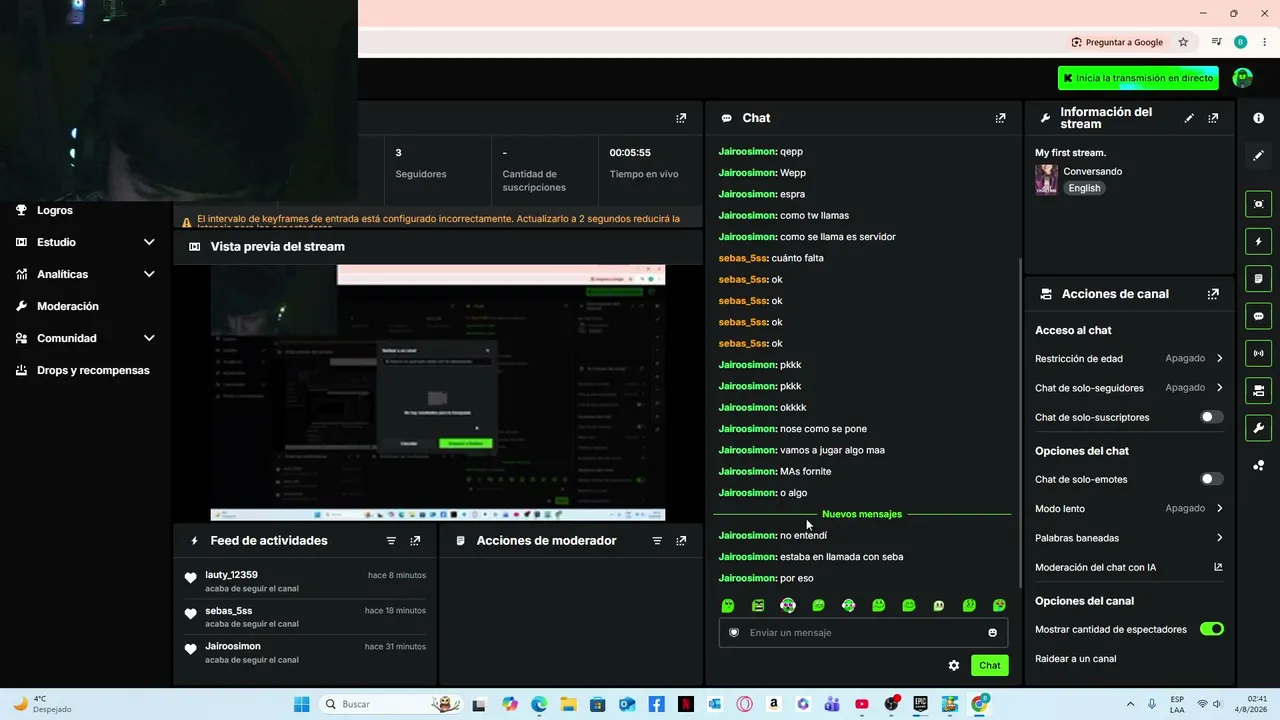Expand the Analíticas menu chevron
Viewport: 1280px width, 720px height.
coord(149,274)
